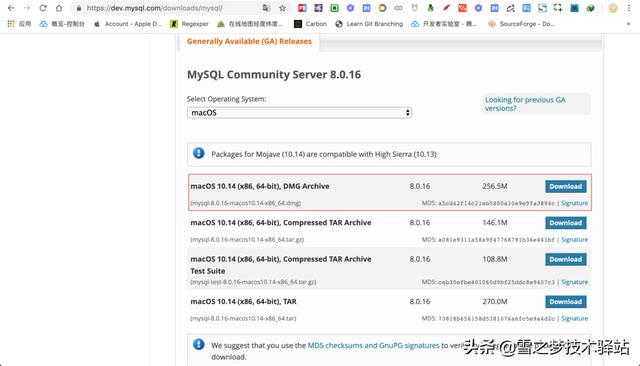Open Signature link for the Test Suite
This screenshot has width=640, height=366.
(574, 282)
